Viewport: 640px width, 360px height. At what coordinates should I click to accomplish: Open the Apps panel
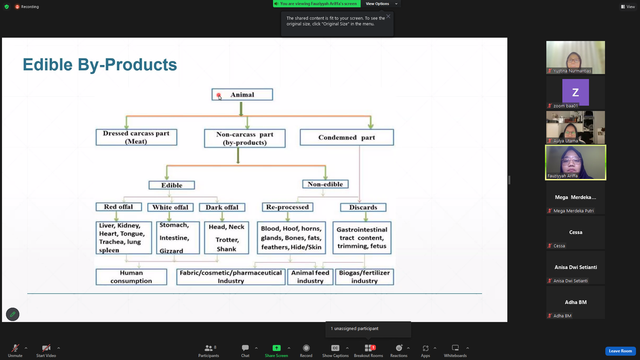click(x=425, y=350)
